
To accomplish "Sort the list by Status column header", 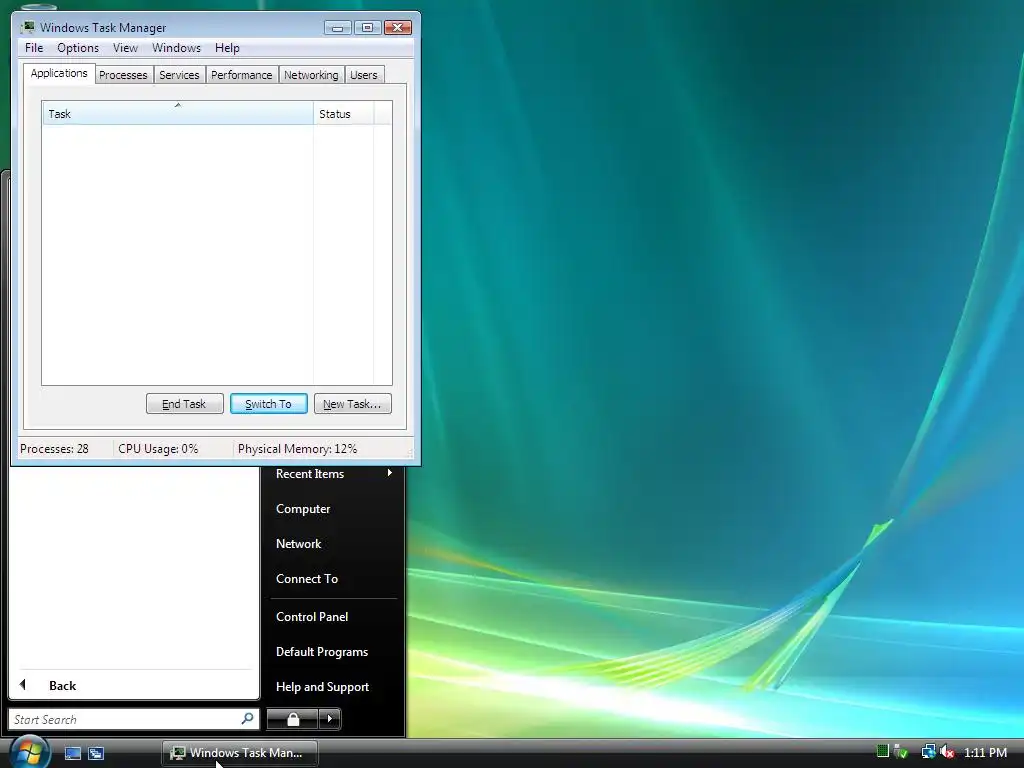I will 344,114.
